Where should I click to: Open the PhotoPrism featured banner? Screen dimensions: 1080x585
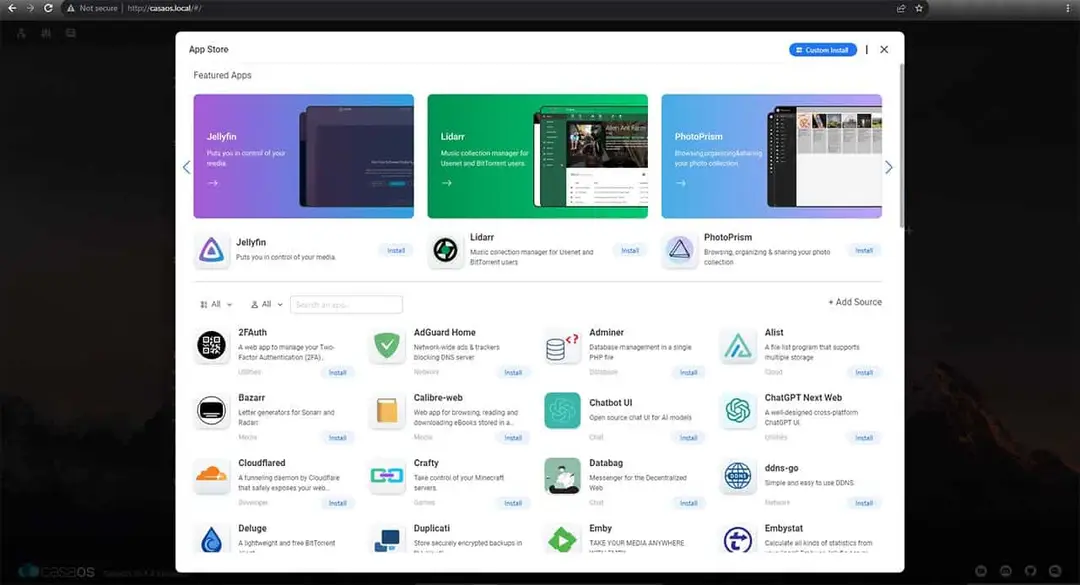[771, 156]
